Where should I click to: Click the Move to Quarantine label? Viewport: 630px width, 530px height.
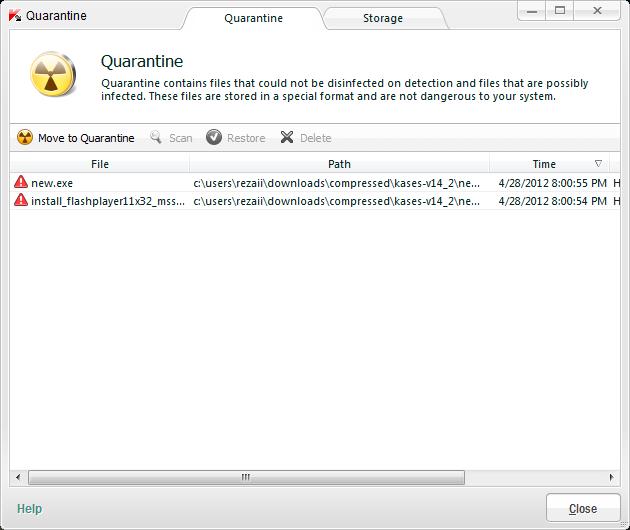(x=86, y=138)
